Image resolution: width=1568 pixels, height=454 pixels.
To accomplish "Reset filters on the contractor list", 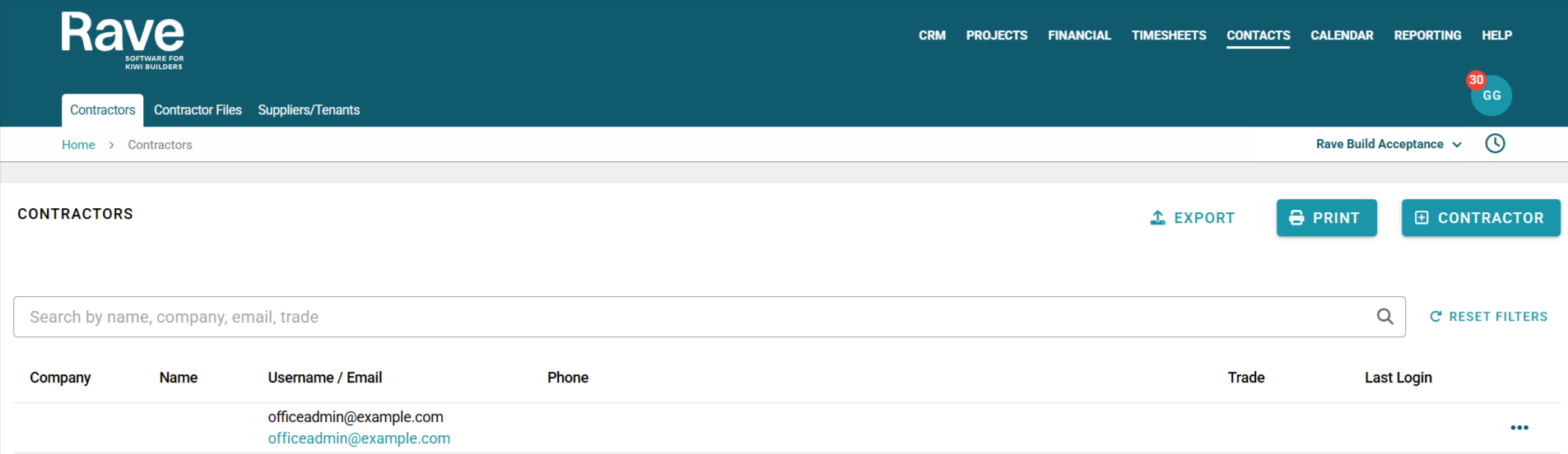I will [x=1488, y=317].
